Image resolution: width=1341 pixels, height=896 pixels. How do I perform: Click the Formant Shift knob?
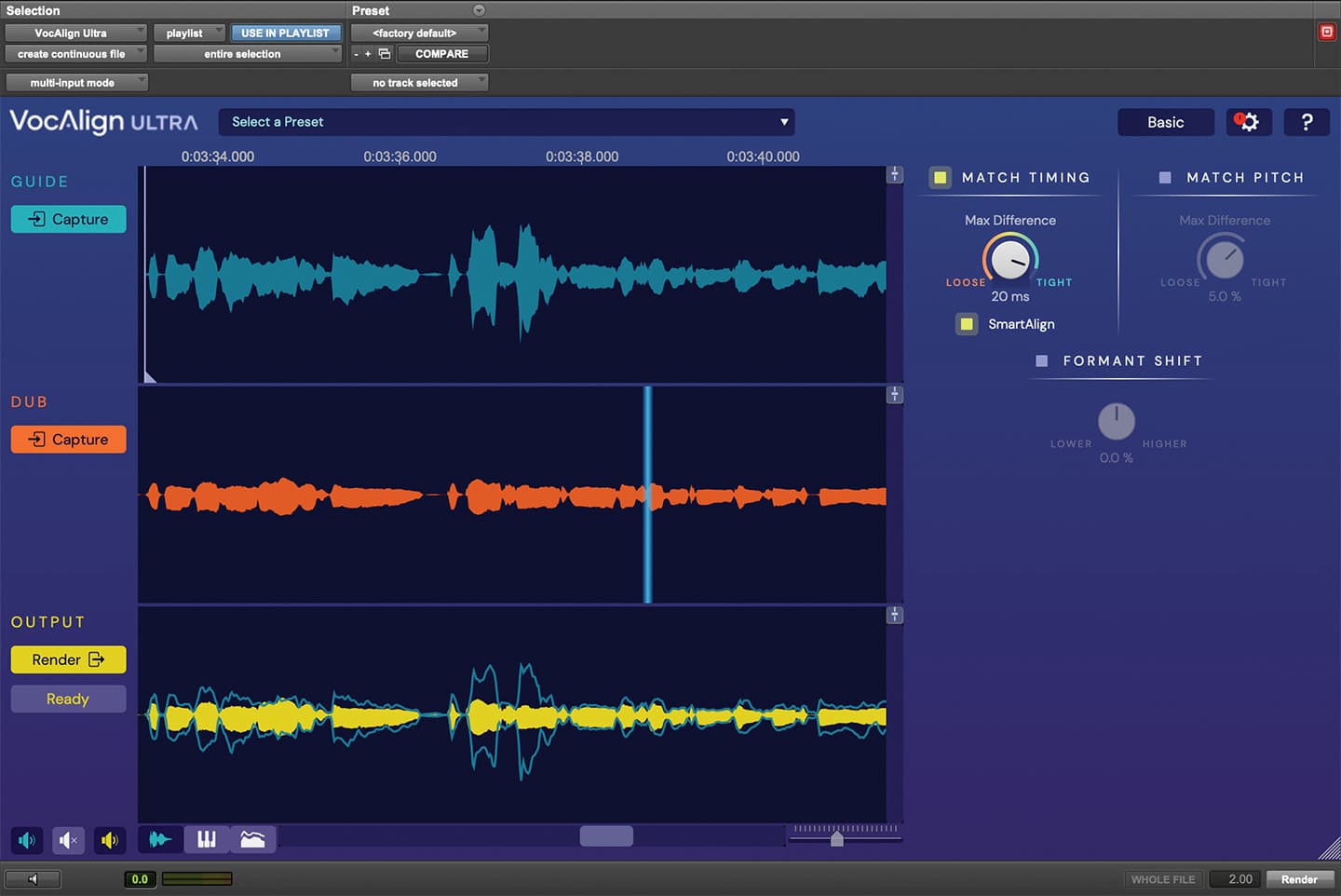click(x=1116, y=421)
